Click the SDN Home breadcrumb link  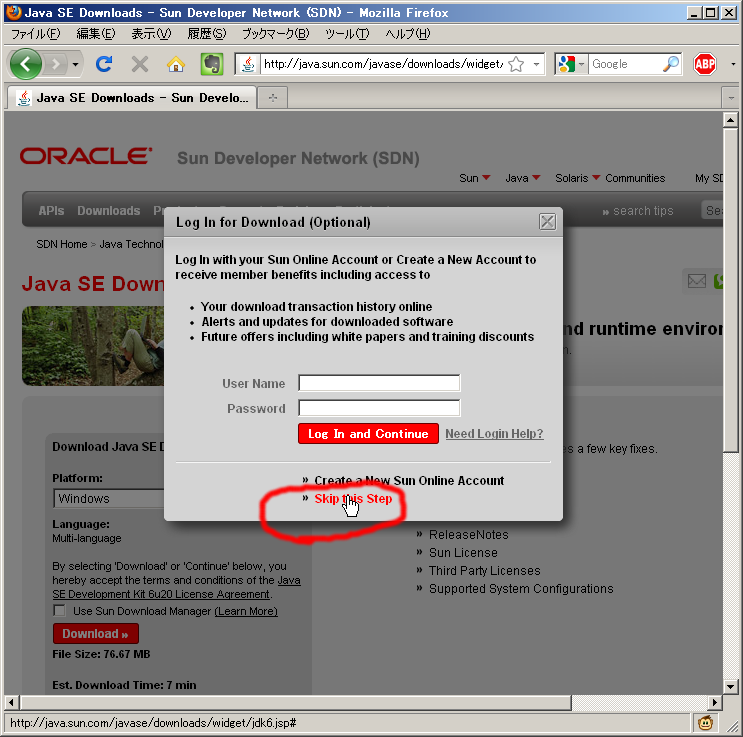pos(62,244)
